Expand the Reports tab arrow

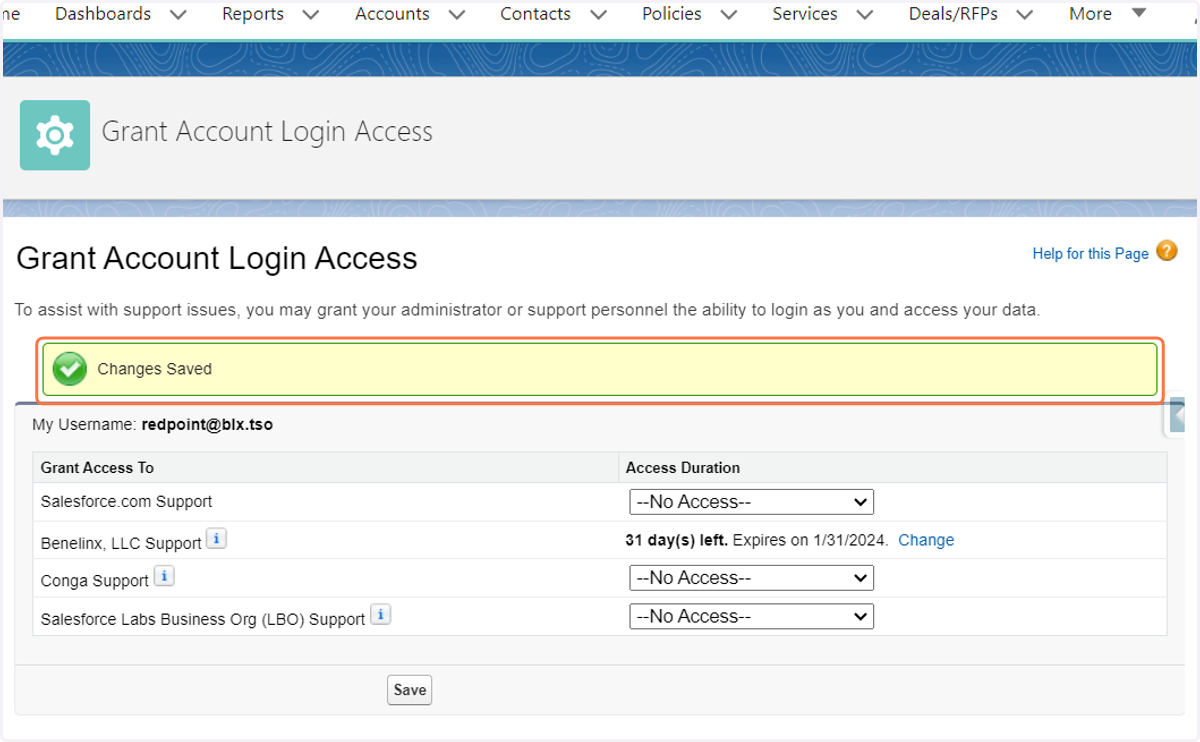(x=311, y=15)
